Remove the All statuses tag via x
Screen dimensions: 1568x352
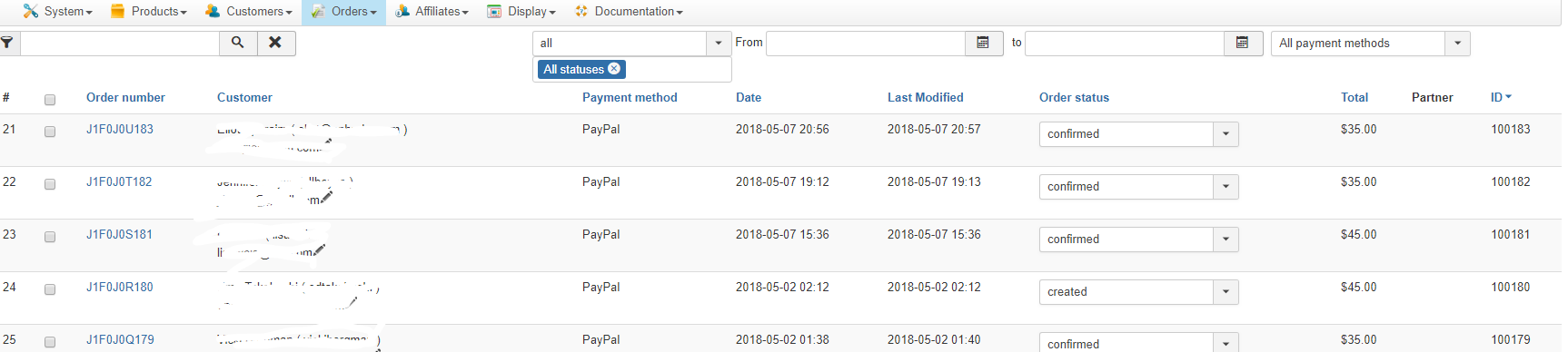click(x=614, y=69)
